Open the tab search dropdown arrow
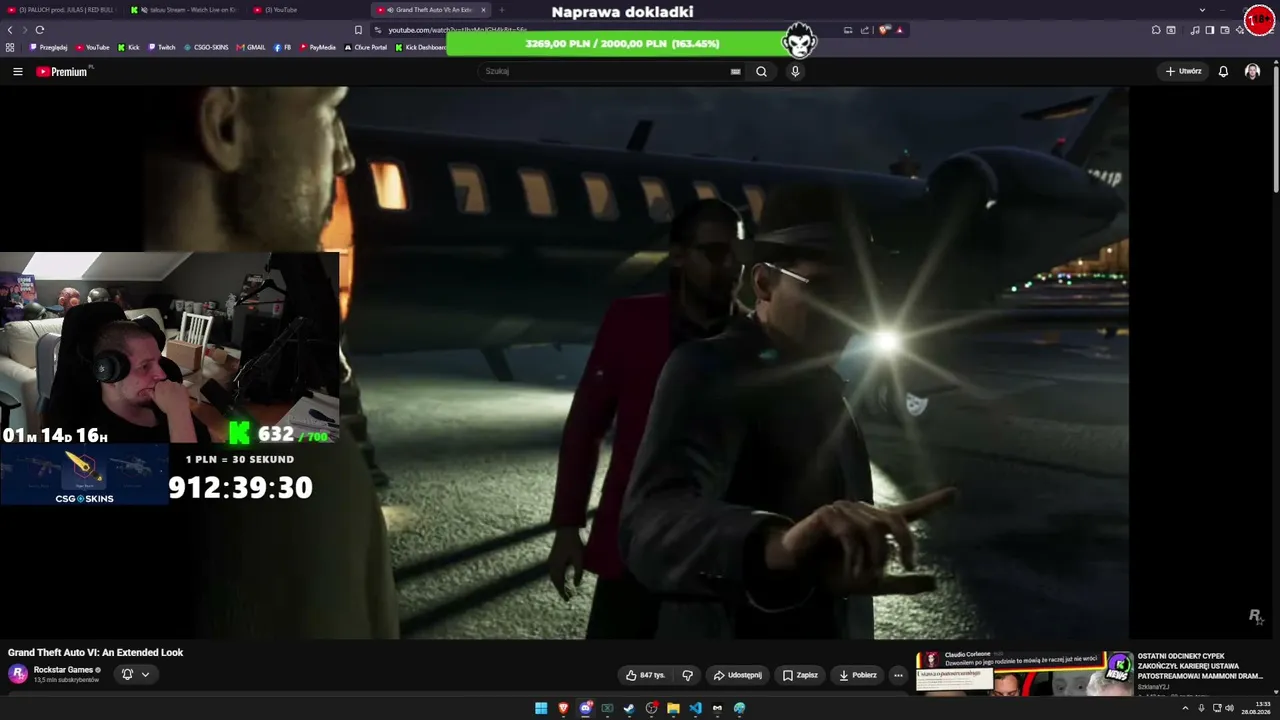Image resolution: width=1280 pixels, height=720 pixels. point(1202,10)
